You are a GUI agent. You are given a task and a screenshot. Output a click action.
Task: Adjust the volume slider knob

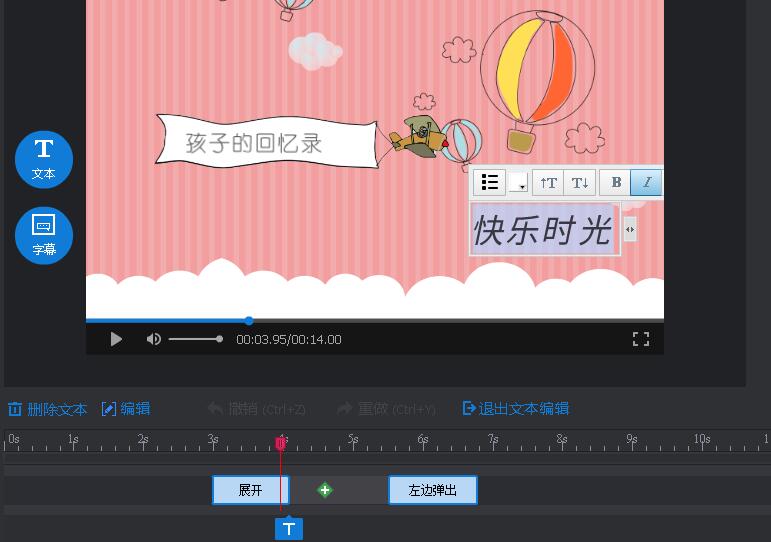click(219, 339)
